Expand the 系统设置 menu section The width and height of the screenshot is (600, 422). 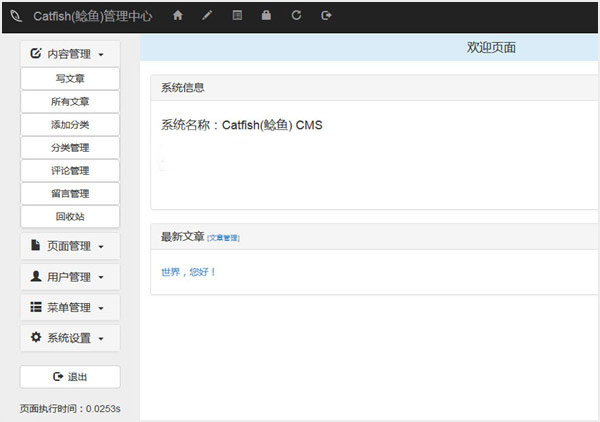coord(70,338)
